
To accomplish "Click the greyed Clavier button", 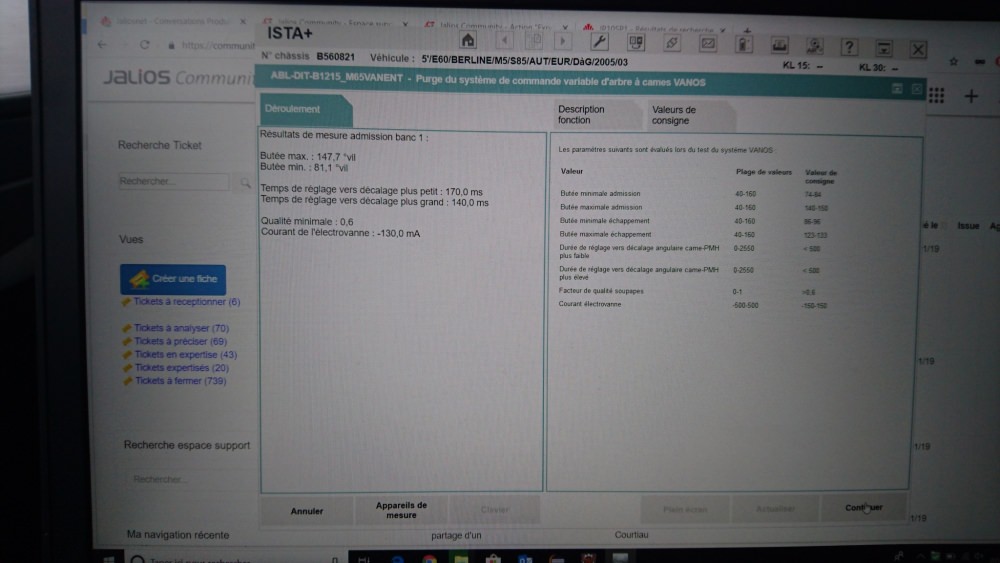I will (494, 509).
